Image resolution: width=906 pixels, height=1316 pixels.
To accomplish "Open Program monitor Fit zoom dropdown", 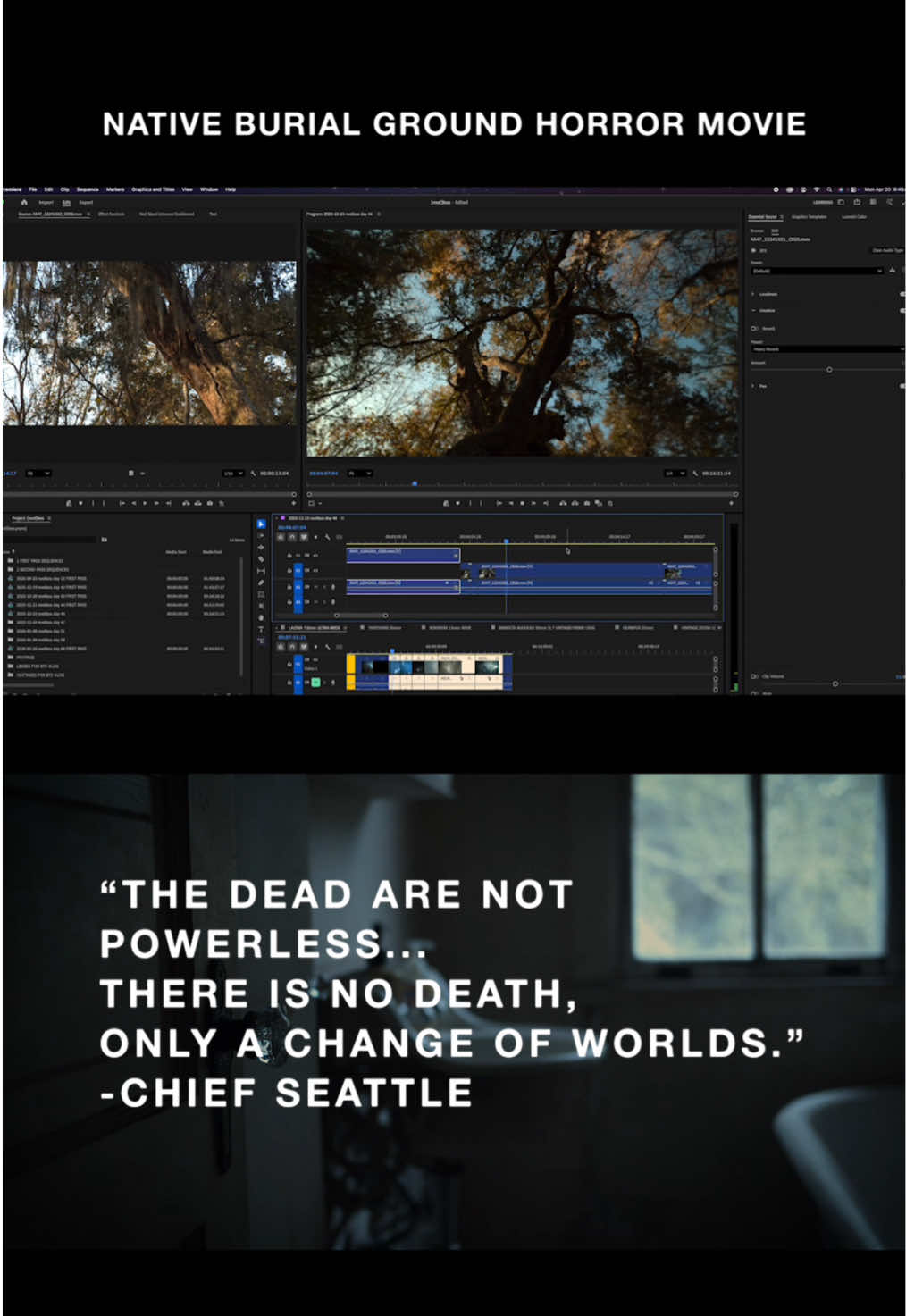I will pyautogui.click(x=362, y=473).
